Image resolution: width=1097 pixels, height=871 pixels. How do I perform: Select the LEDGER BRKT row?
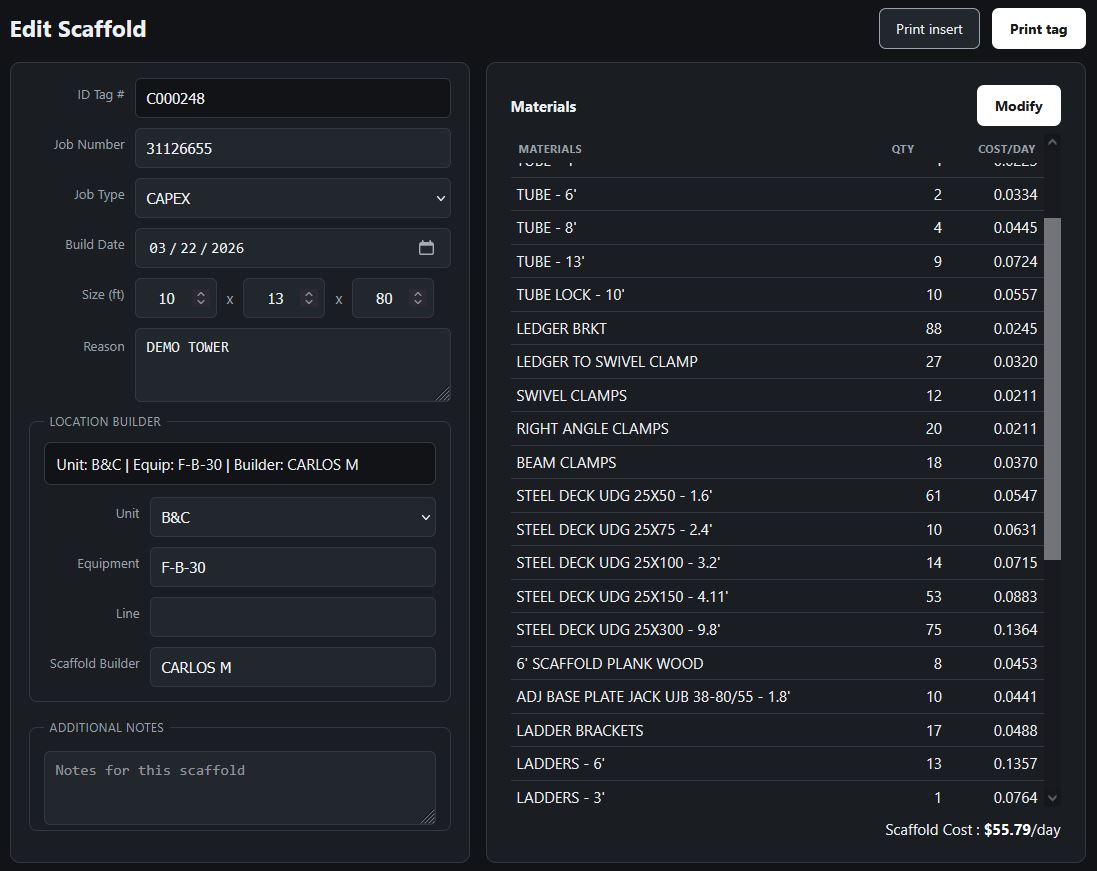(777, 329)
